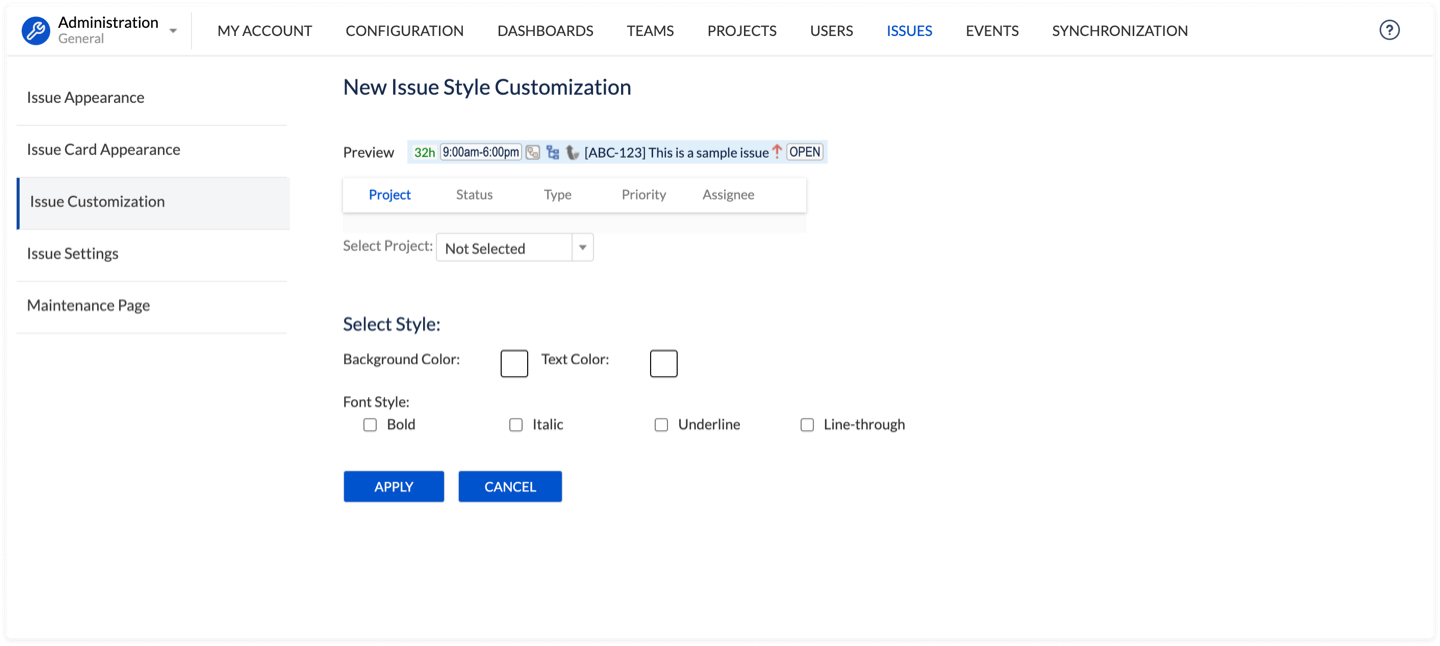Click the red priority arrow in preview
The image size is (1440, 646).
[777, 152]
